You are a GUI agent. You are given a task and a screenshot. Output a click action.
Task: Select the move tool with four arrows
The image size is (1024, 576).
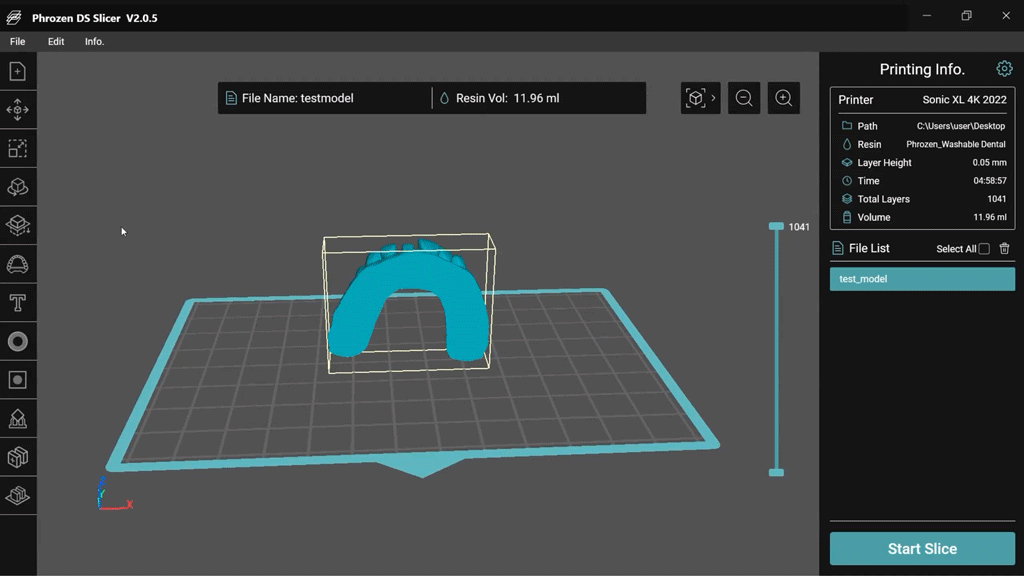tap(18, 110)
